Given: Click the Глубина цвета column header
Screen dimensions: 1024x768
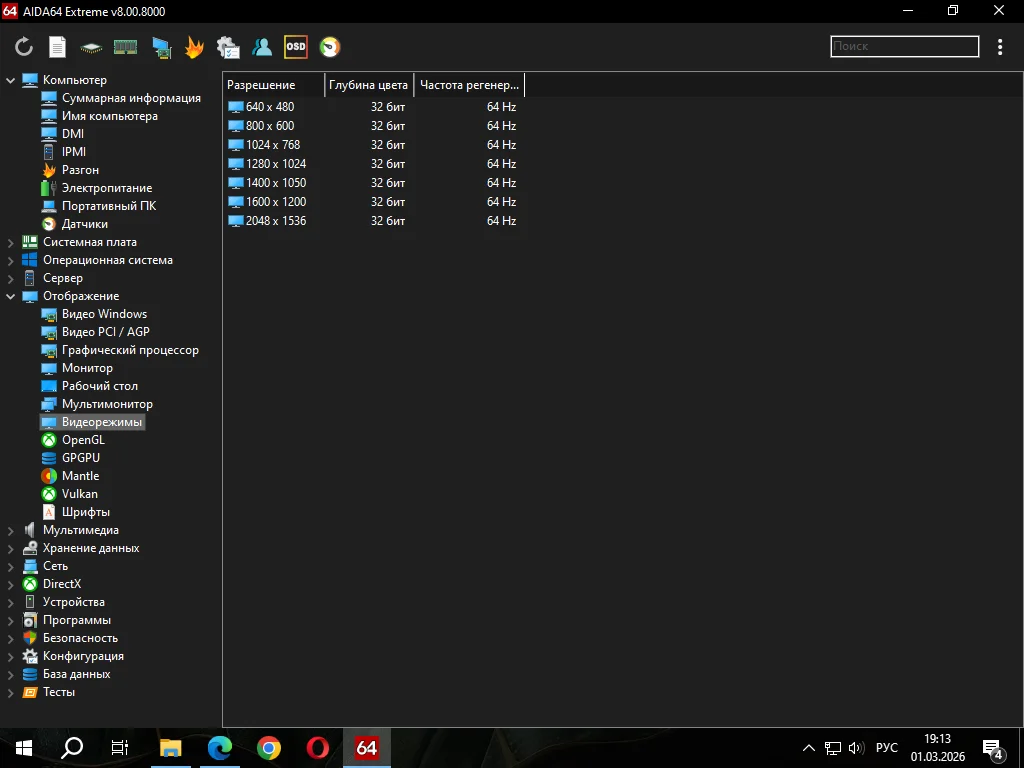Looking at the screenshot, I should pos(368,85).
